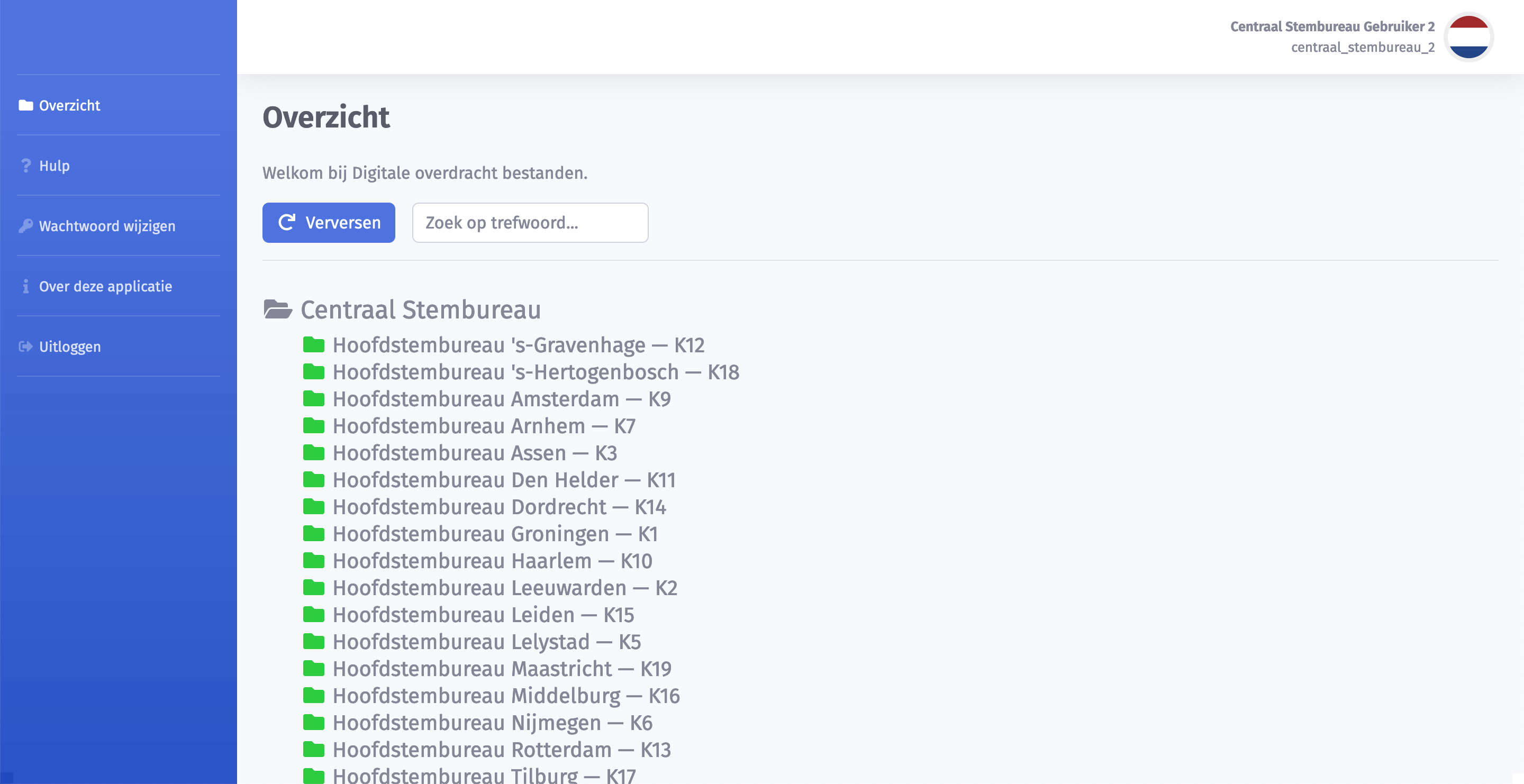Click the question mark Hulp icon
1524x784 pixels.
pos(25,166)
